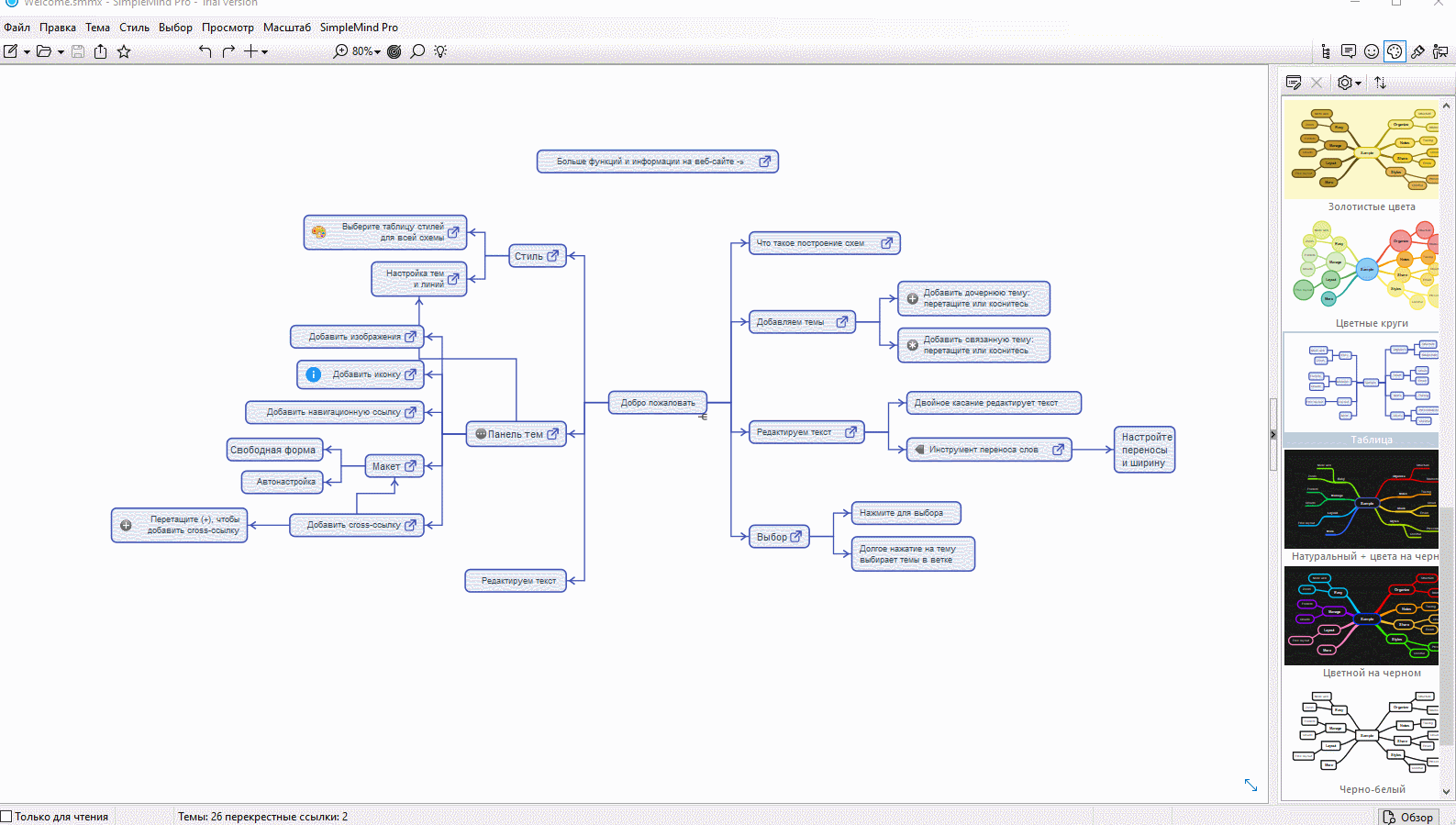Select the Что такое построение схем topic

tap(825, 243)
